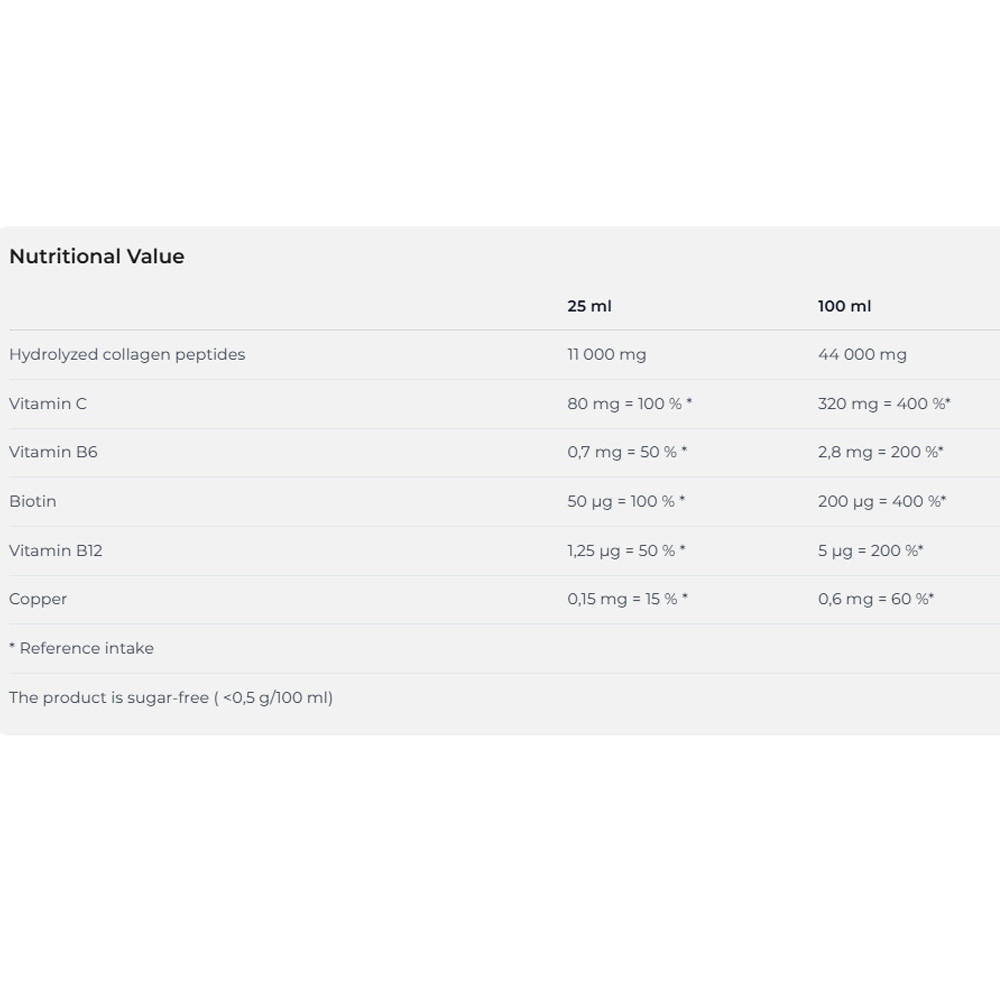
Task: Click the 44 000 mg collagen value
Action: pos(862,354)
